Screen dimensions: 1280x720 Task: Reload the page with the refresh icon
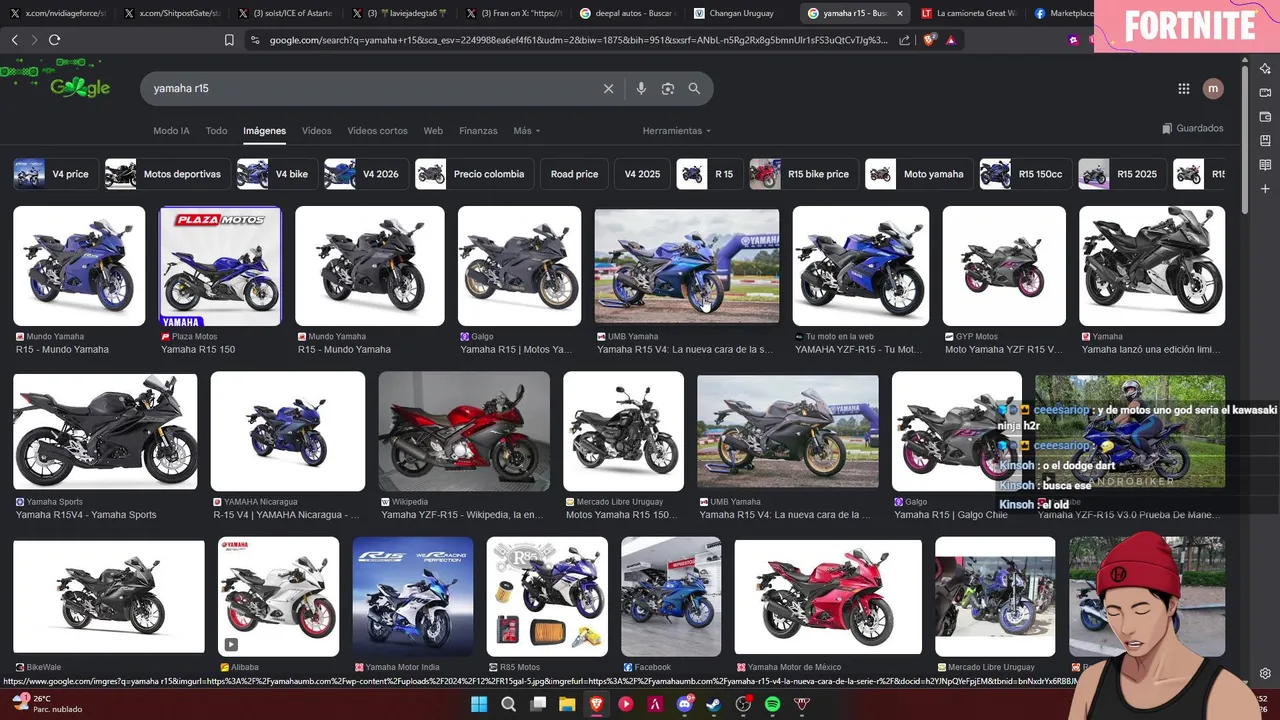click(x=54, y=40)
